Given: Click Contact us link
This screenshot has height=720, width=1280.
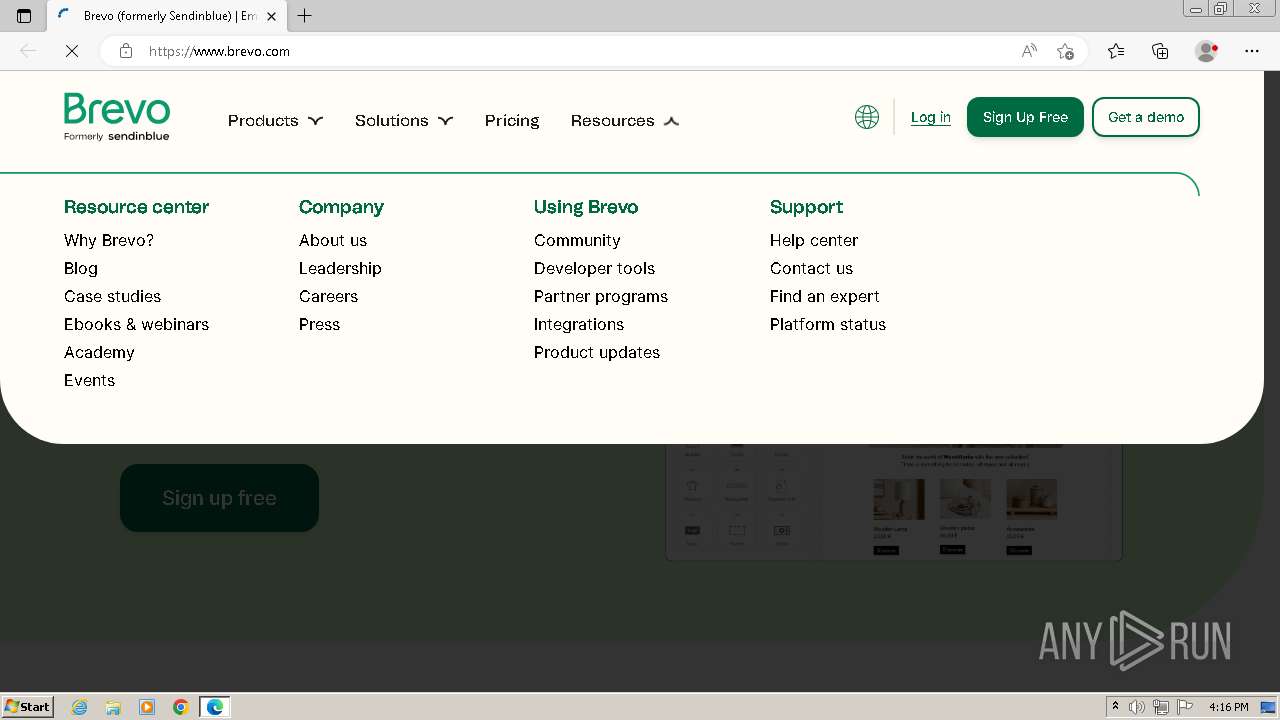Looking at the screenshot, I should tap(811, 268).
